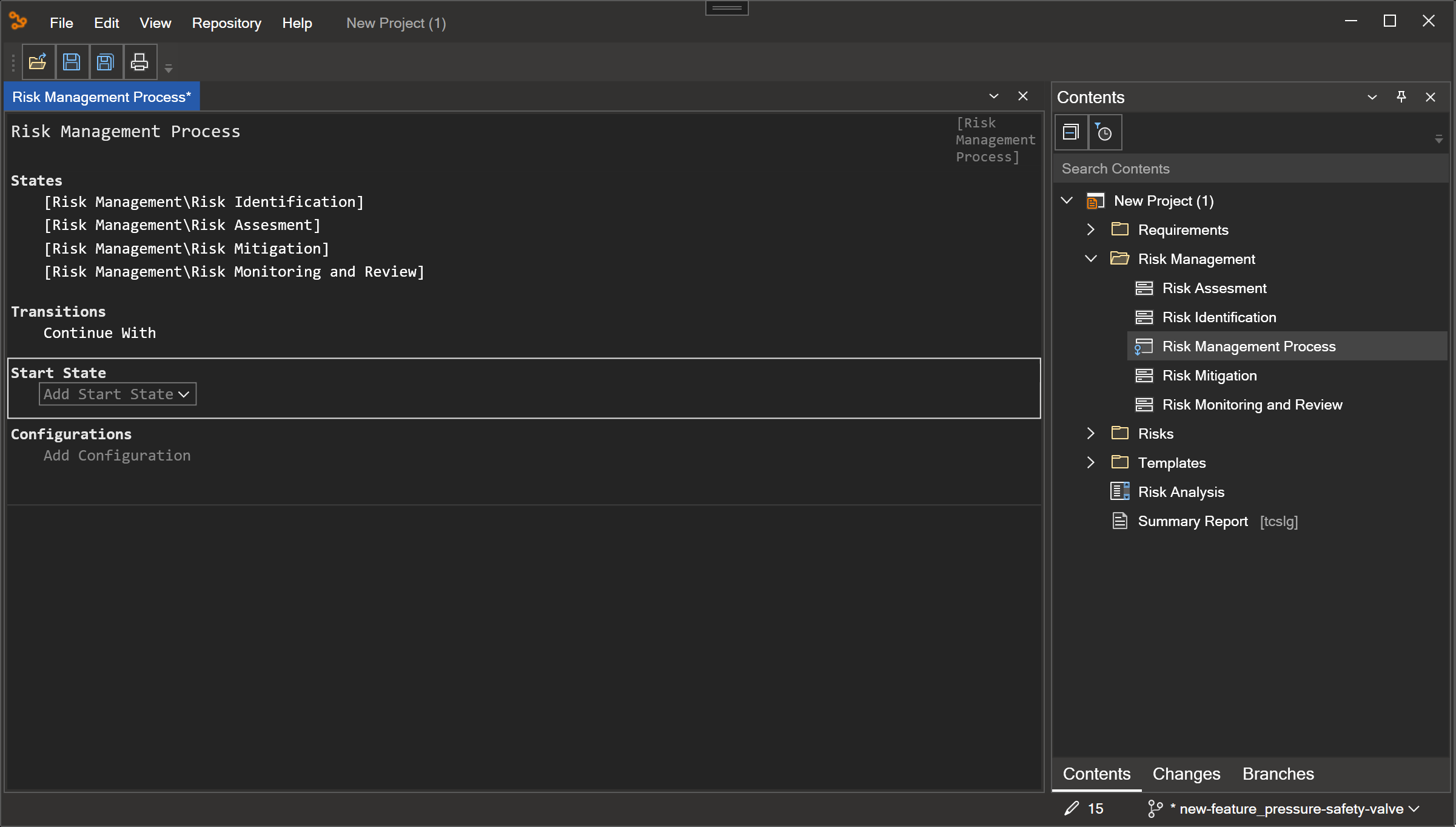Toggle the history filter clock icon
The image size is (1456, 827).
(x=1105, y=132)
